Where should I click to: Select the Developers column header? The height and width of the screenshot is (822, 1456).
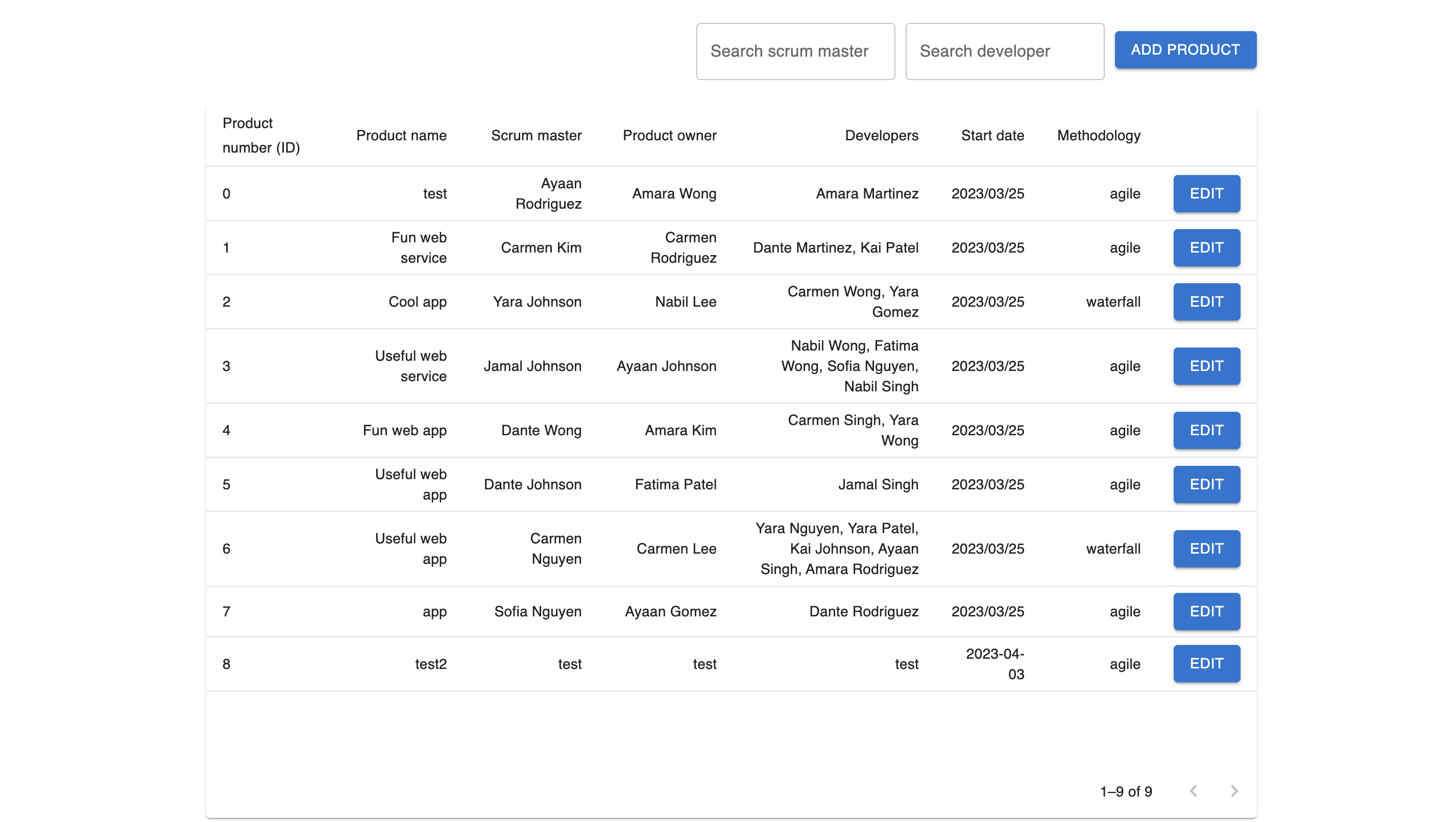[x=882, y=136]
